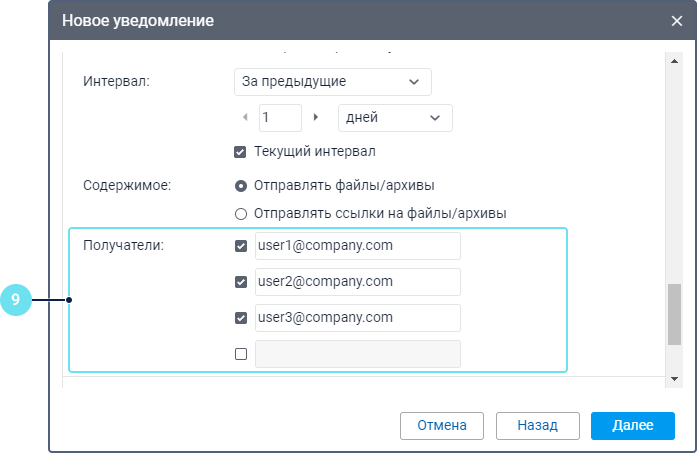Uncheck recipient user2@company.com checkbox
Image resolution: width=697 pixels, height=453 pixels.
tap(240, 282)
